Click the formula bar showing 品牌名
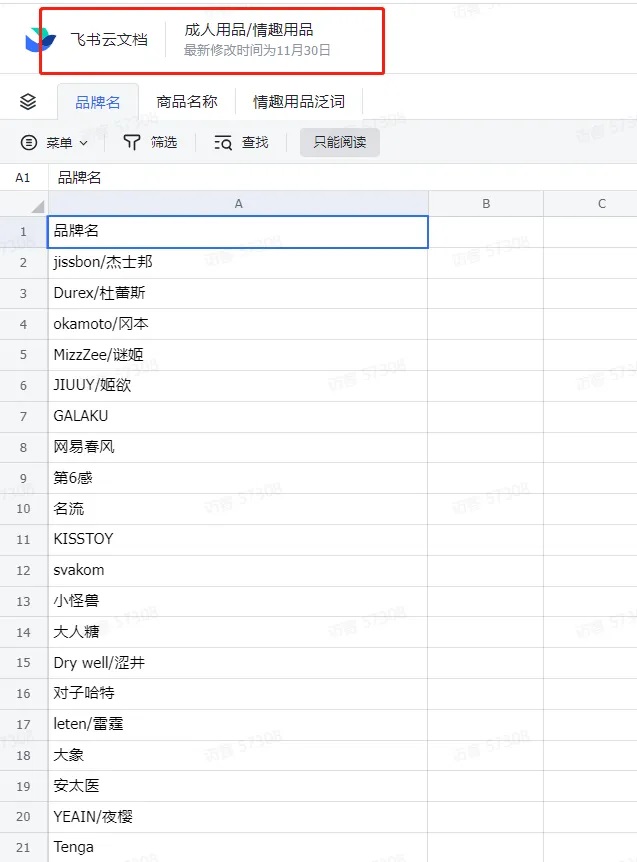Screen dimensions: 637x862 coord(300,177)
